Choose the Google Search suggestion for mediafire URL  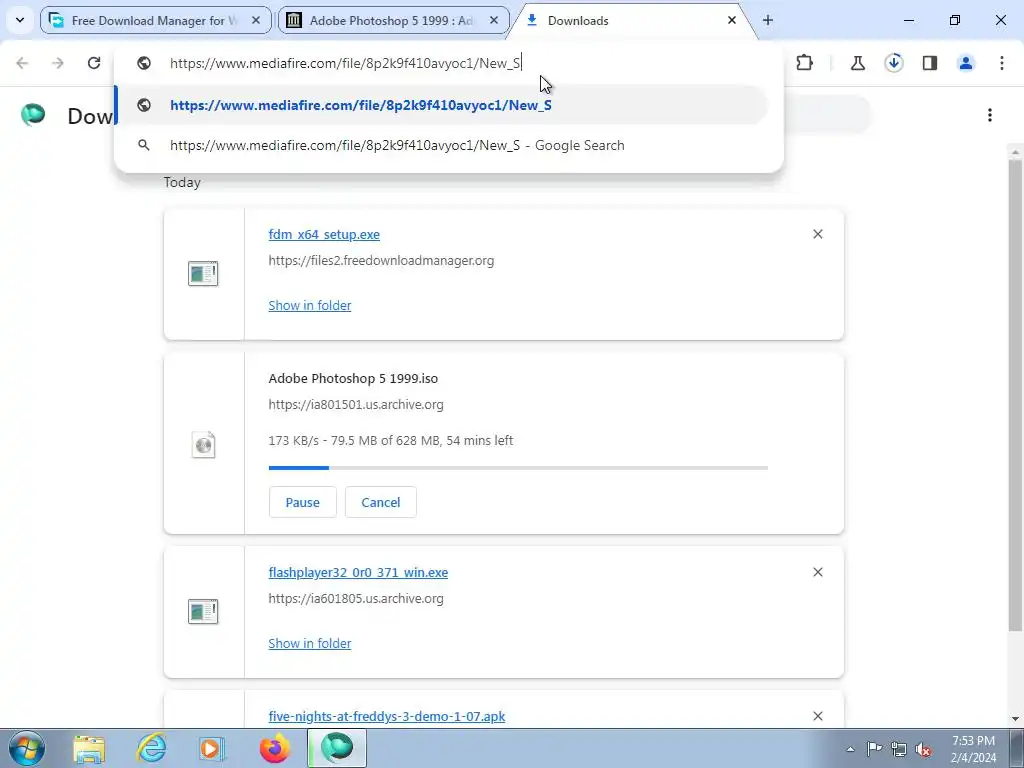[441, 145]
